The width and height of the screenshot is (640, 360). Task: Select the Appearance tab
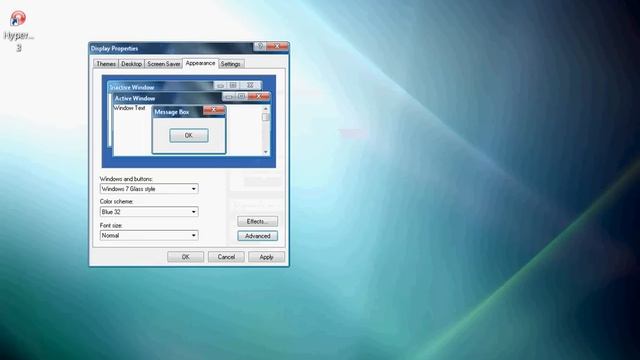click(x=200, y=63)
